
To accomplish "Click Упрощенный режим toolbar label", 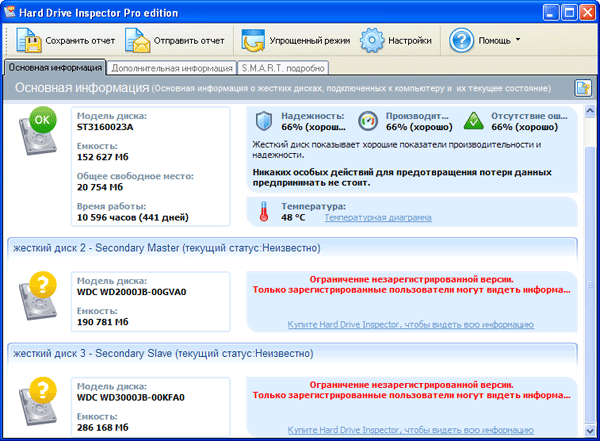I will coord(310,41).
